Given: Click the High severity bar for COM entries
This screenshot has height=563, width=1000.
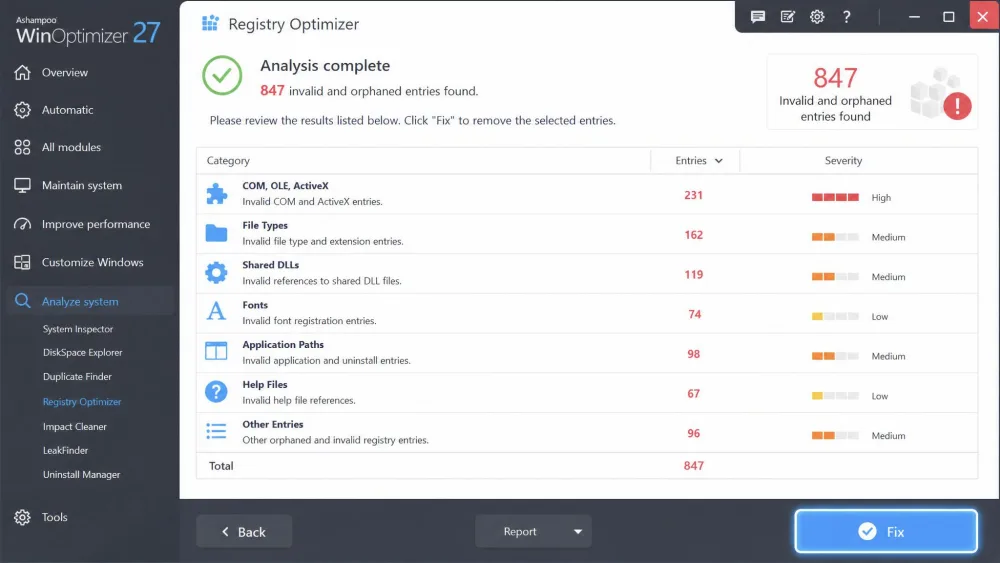Looking at the screenshot, I should tap(835, 198).
